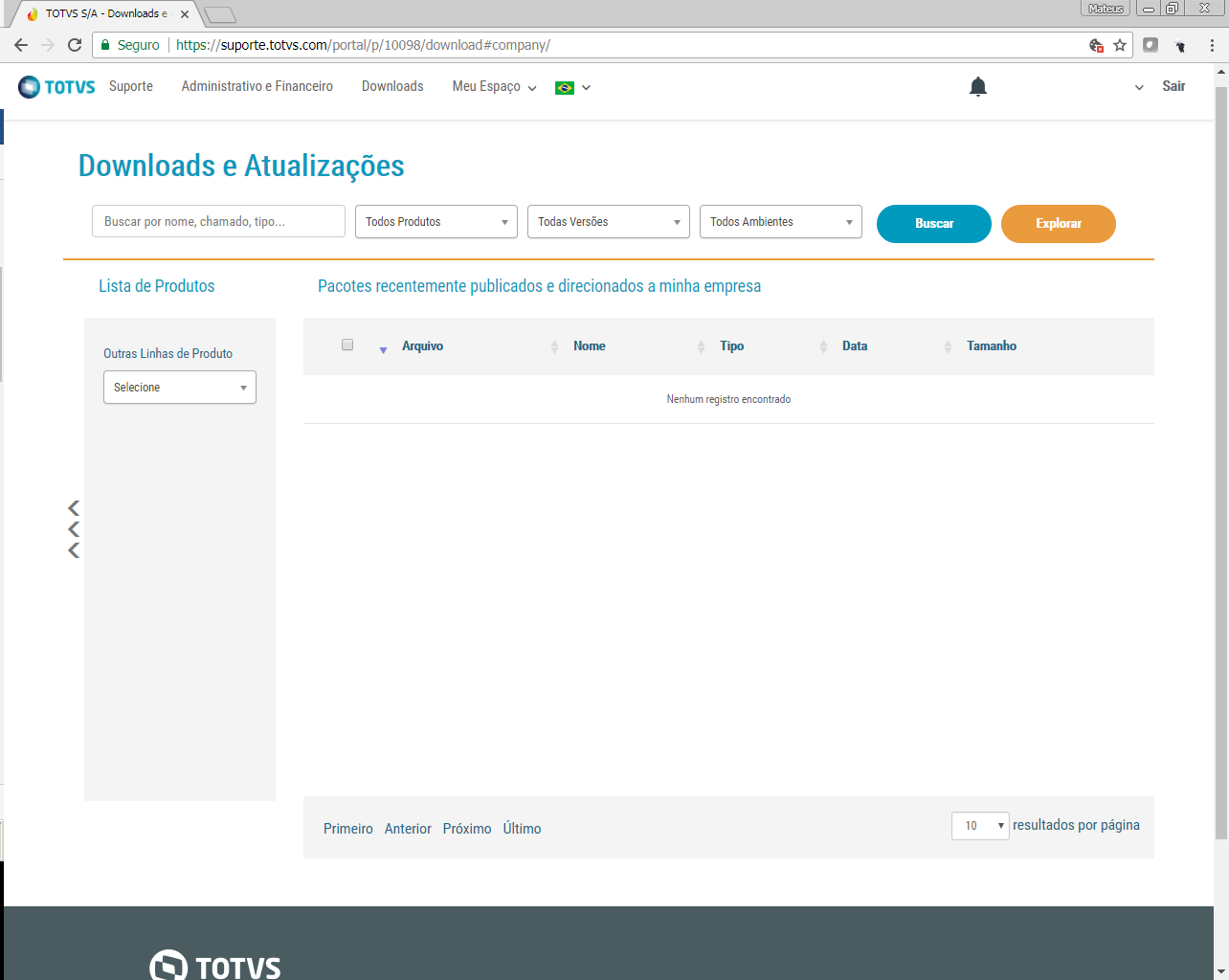Viewport: 1229px width, 980px height.
Task: Bookmark this page with the star icon
Action: coord(1120,45)
